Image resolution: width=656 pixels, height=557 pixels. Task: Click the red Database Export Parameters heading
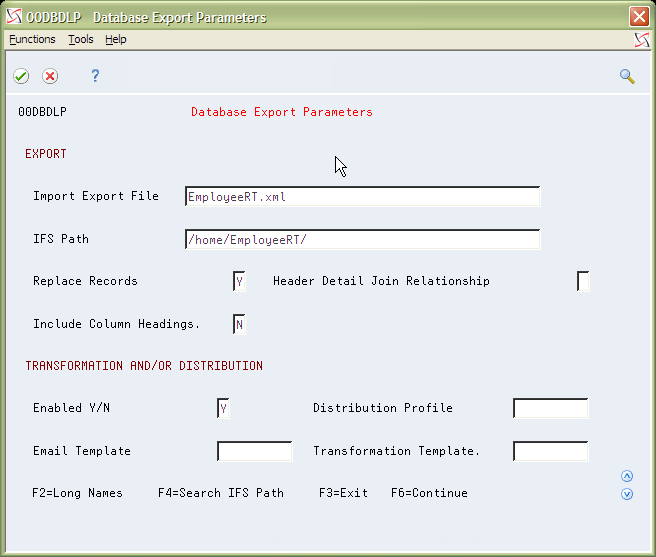(282, 112)
